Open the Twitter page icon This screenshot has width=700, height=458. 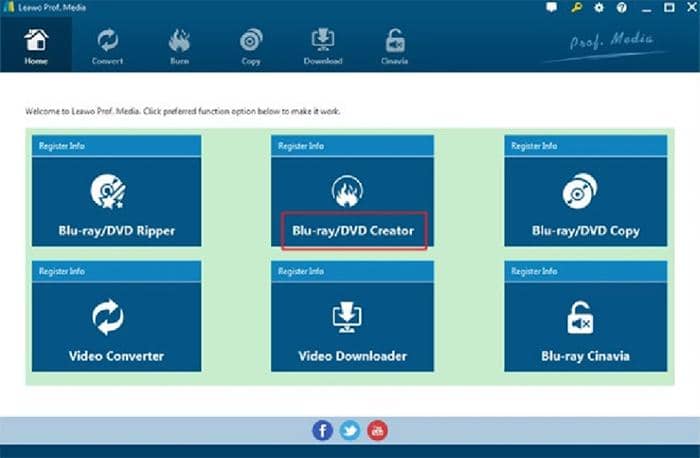(x=350, y=431)
